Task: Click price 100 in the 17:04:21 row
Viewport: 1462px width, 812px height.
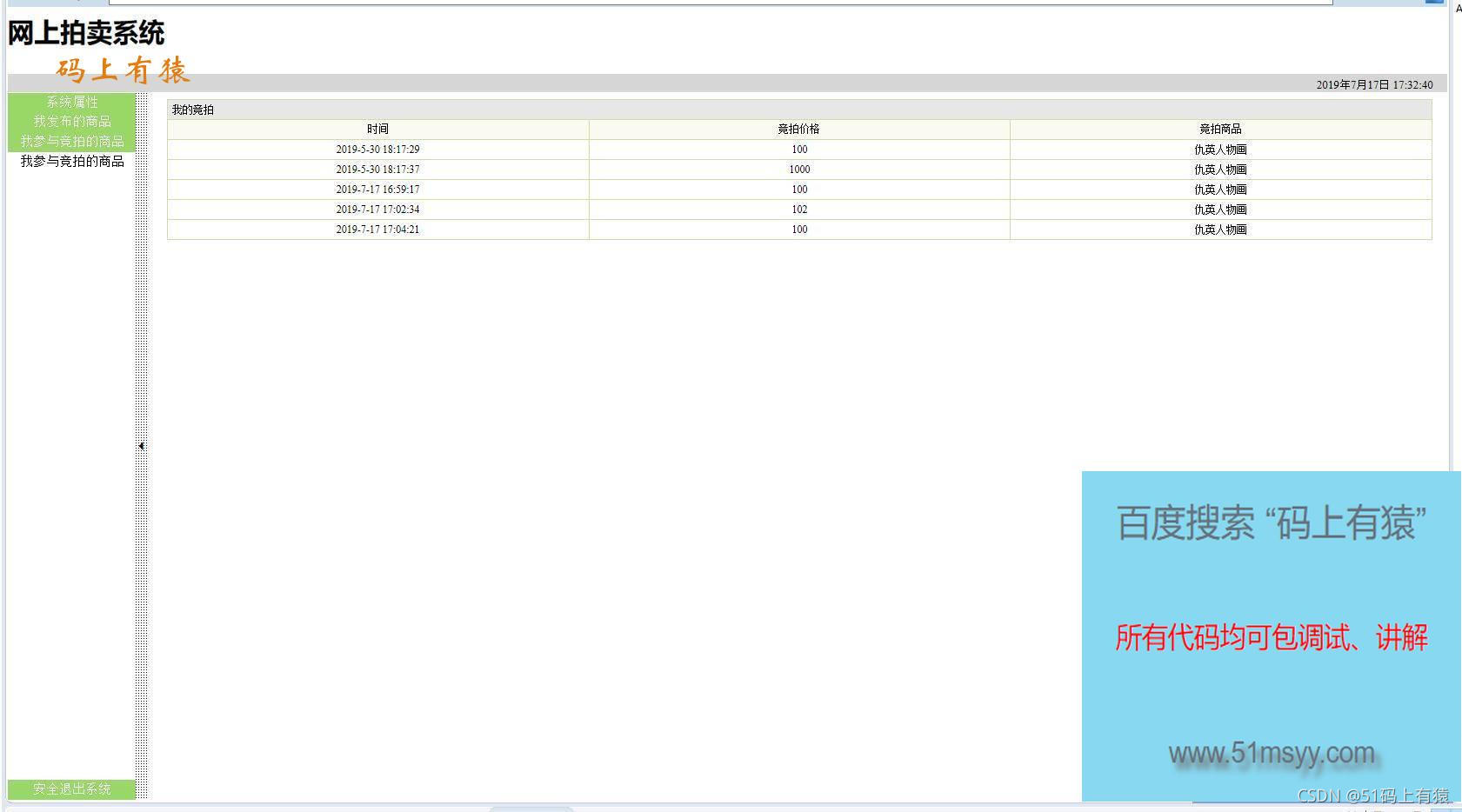Action: pos(799,230)
